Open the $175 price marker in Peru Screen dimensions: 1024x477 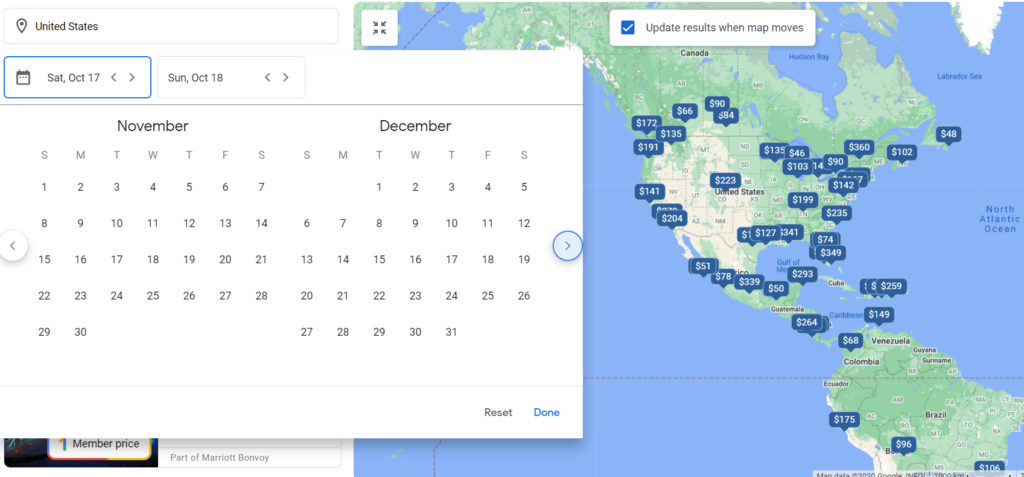[844, 419]
